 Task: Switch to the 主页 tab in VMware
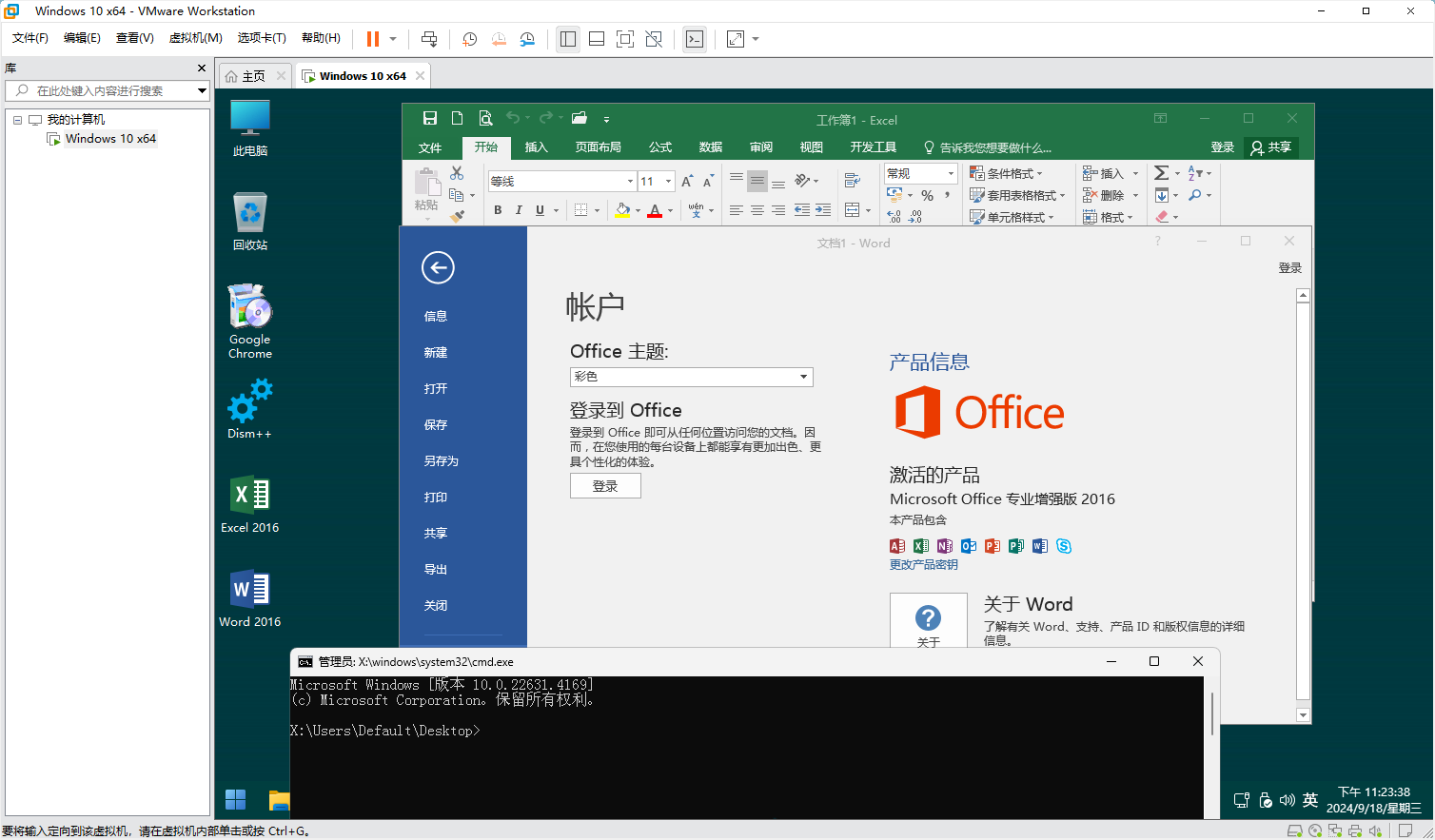[x=253, y=76]
